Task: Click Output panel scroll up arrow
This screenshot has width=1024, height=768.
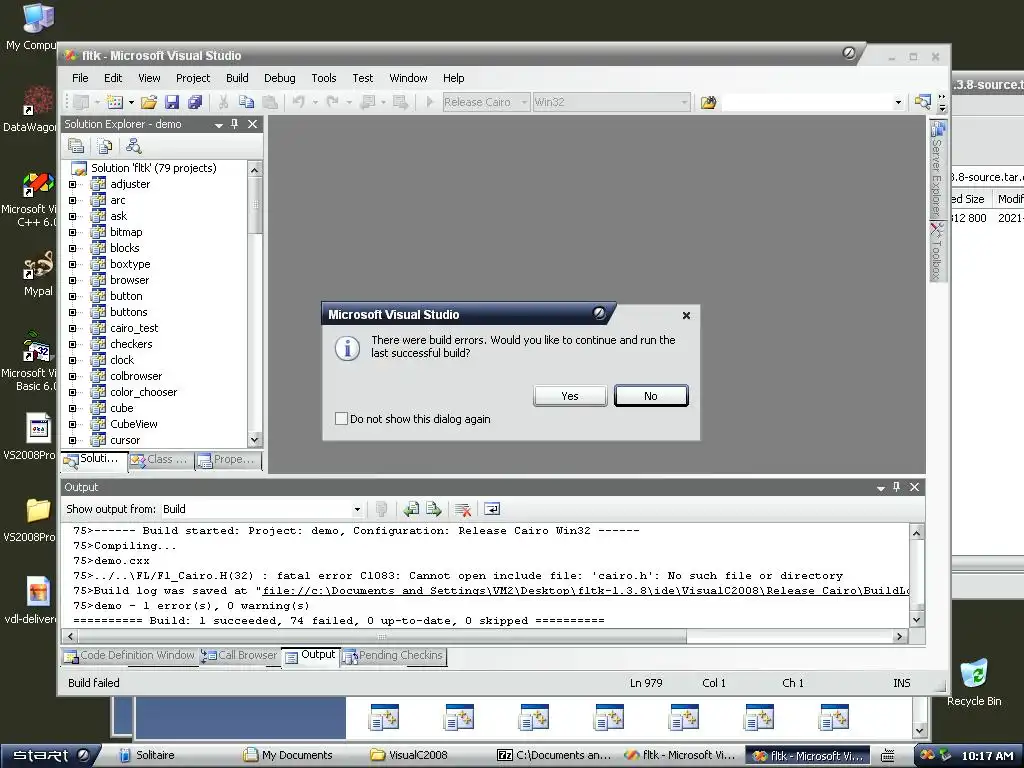Action: tap(917, 532)
